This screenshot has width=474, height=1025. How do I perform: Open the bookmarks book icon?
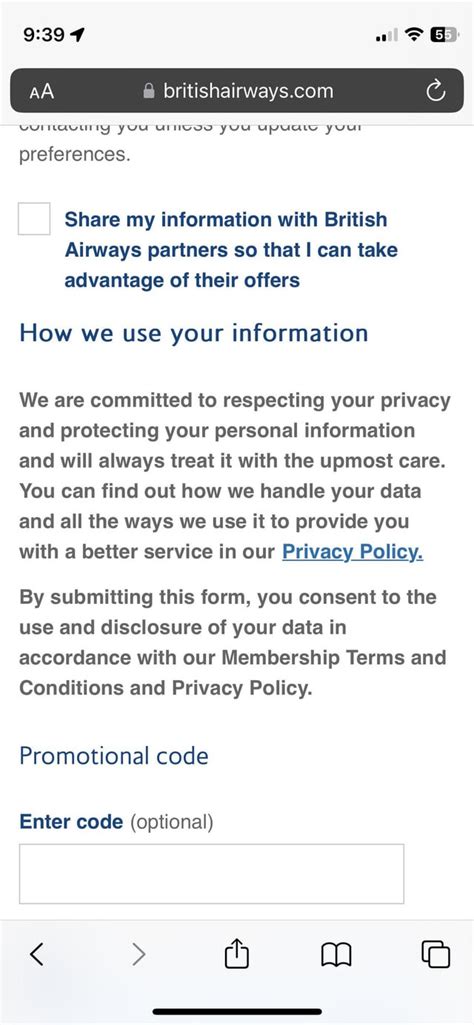pos(337,955)
